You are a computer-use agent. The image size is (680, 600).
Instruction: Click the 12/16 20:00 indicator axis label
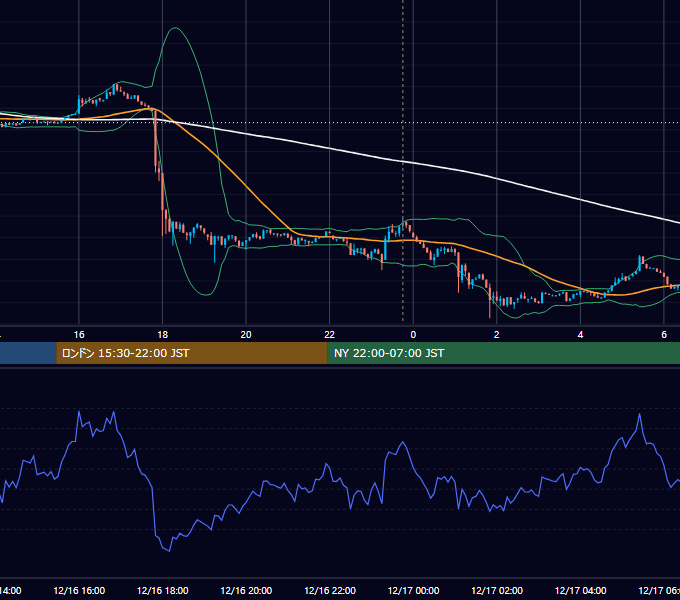point(246,590)
